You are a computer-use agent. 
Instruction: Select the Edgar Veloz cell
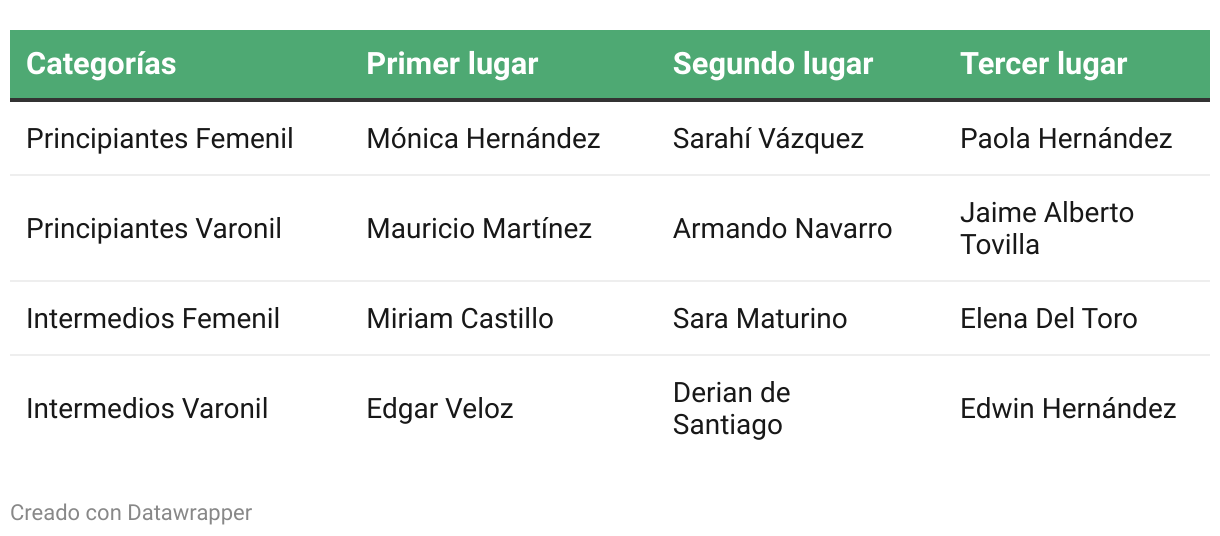[x=440, y=408]
